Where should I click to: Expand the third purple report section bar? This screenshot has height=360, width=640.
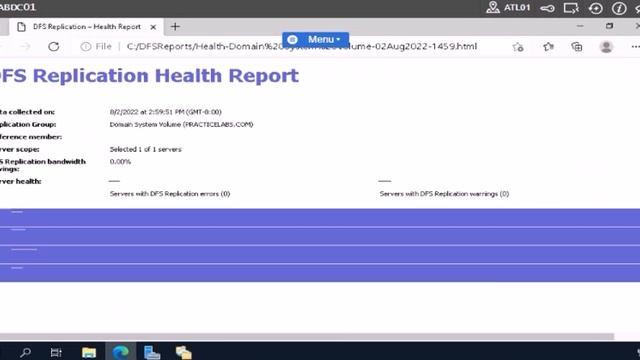pos(320,255)
